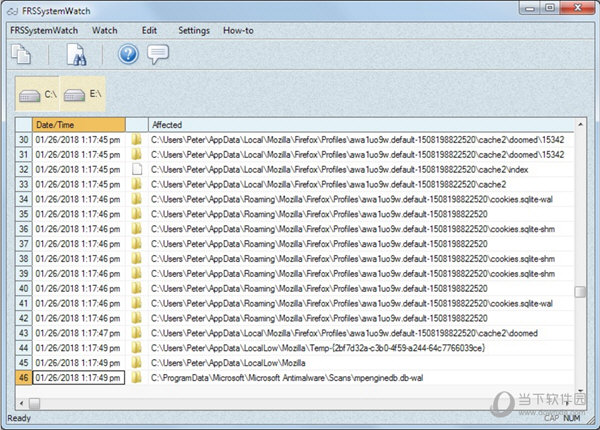The image size is (600, 430).
Task: Open the blue help question mark icon
Action: [x=128, y=54]
